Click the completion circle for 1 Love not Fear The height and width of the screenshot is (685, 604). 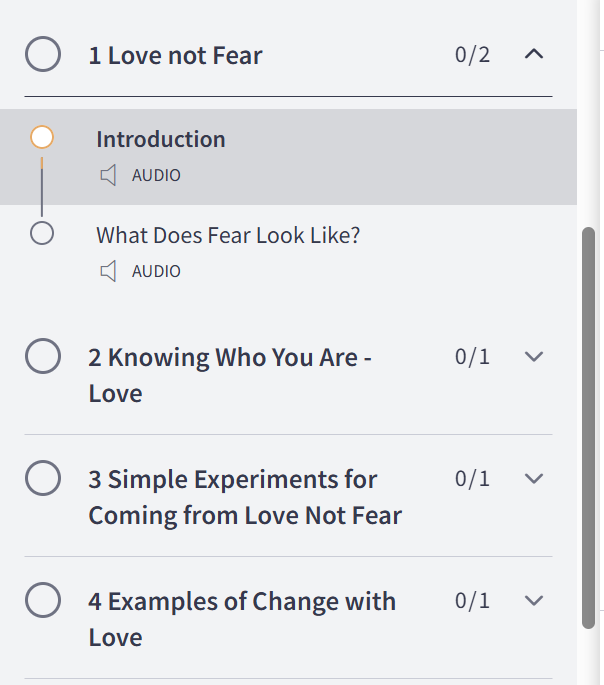tap(43, 55)
